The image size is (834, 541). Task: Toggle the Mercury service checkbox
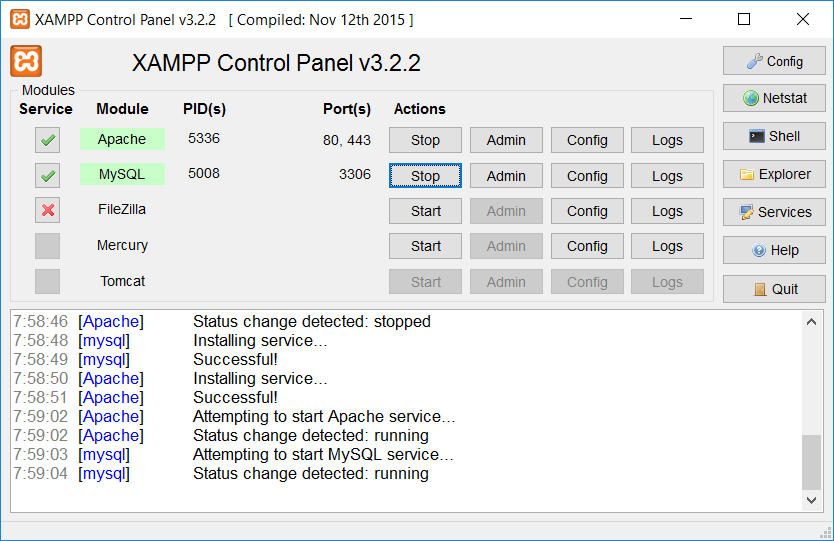pyautogui.click(x=47, y=246)
